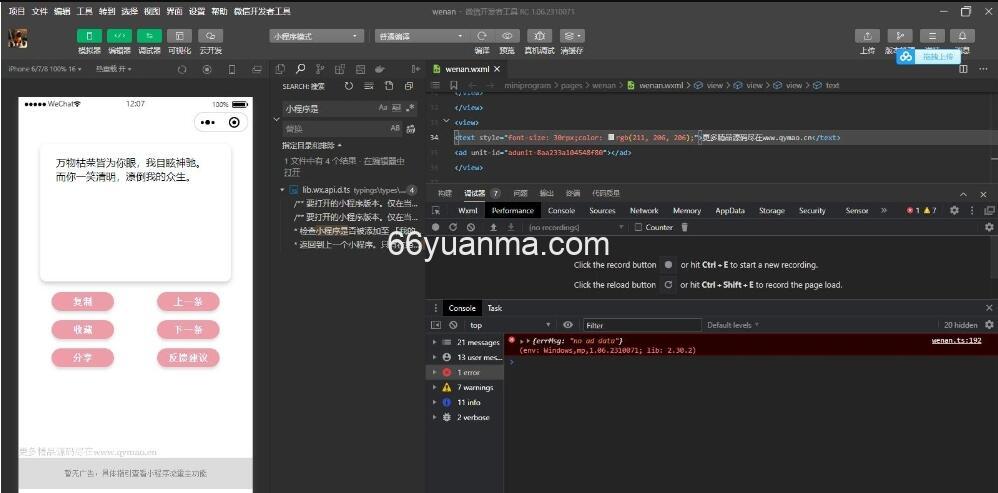This screenshot has height=493, width=998.
Task: Click reload-and-record icon in Performance toolbar
Action: [453, 227]
